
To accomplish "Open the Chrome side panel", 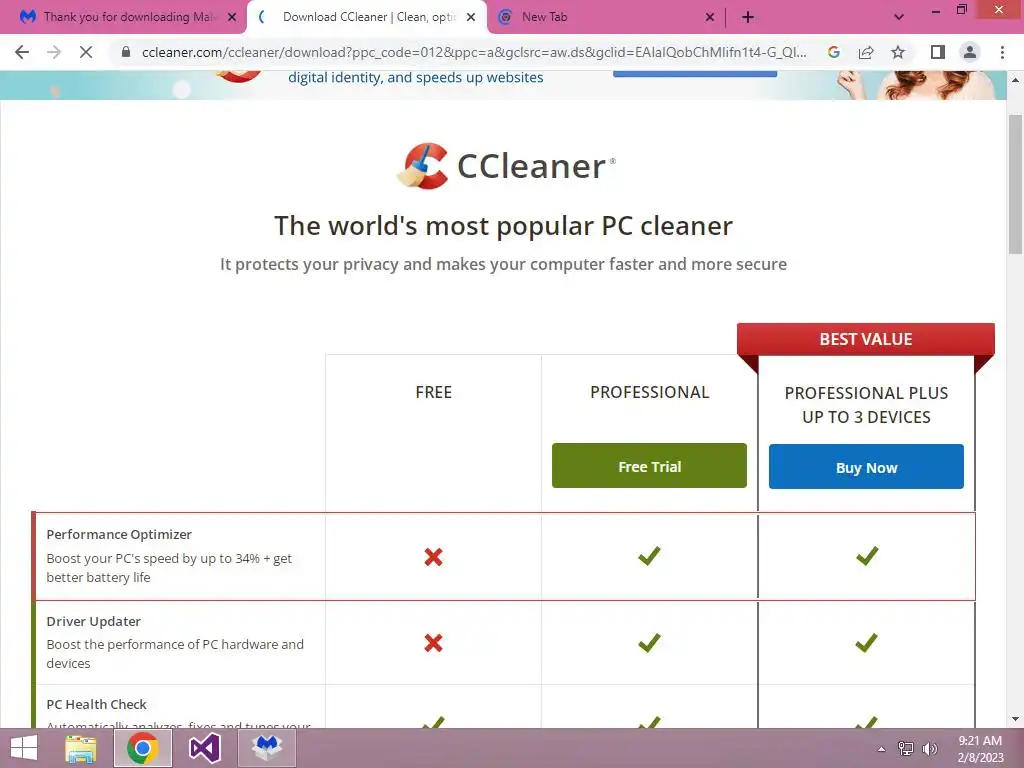I will [938, 52].
